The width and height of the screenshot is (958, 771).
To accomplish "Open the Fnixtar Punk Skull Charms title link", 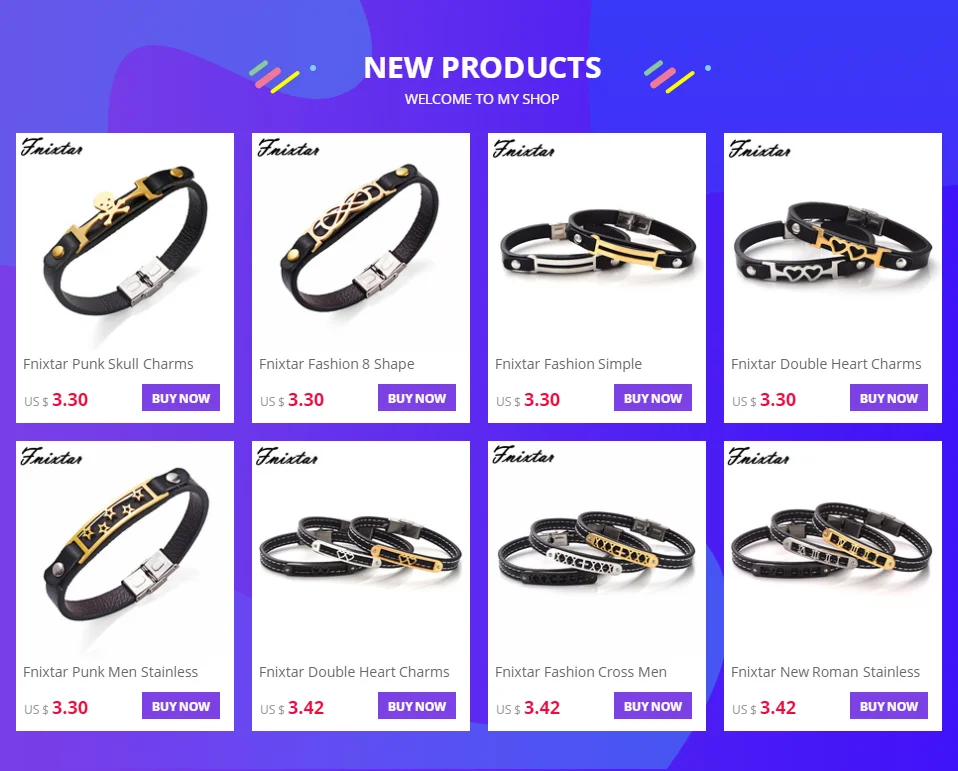I will coord(108,364).
